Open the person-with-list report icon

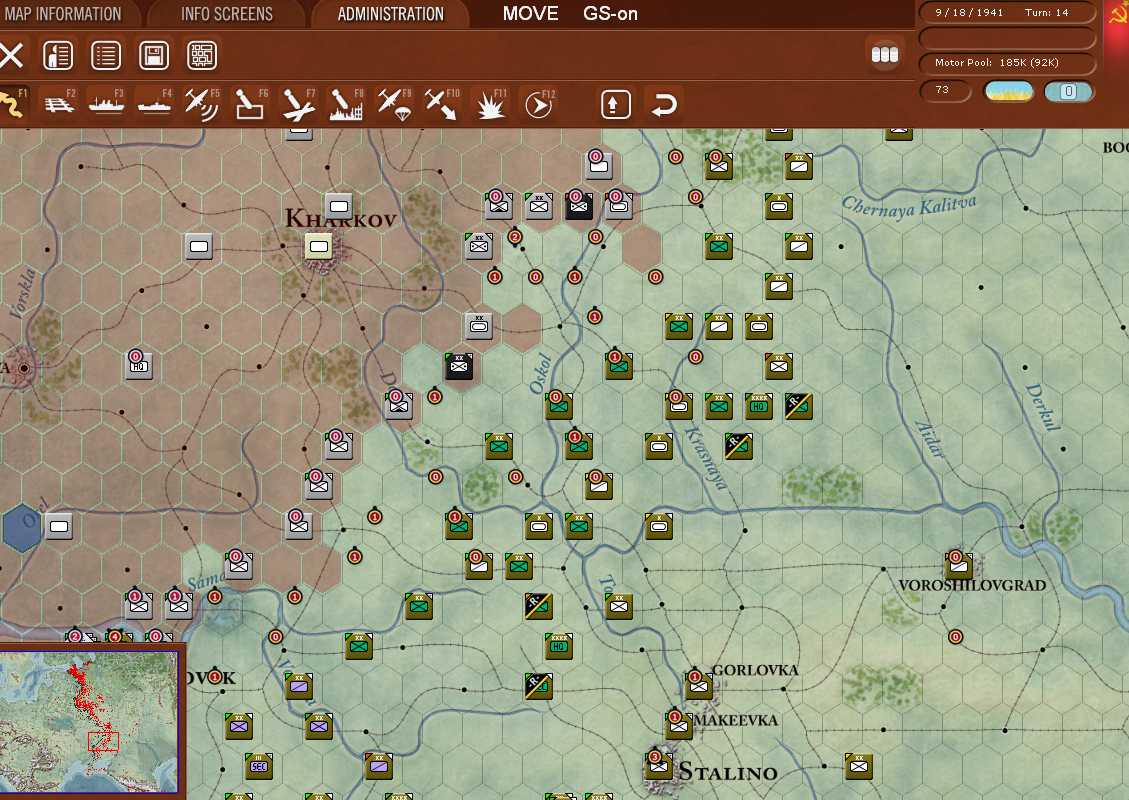tap(58, 55)
